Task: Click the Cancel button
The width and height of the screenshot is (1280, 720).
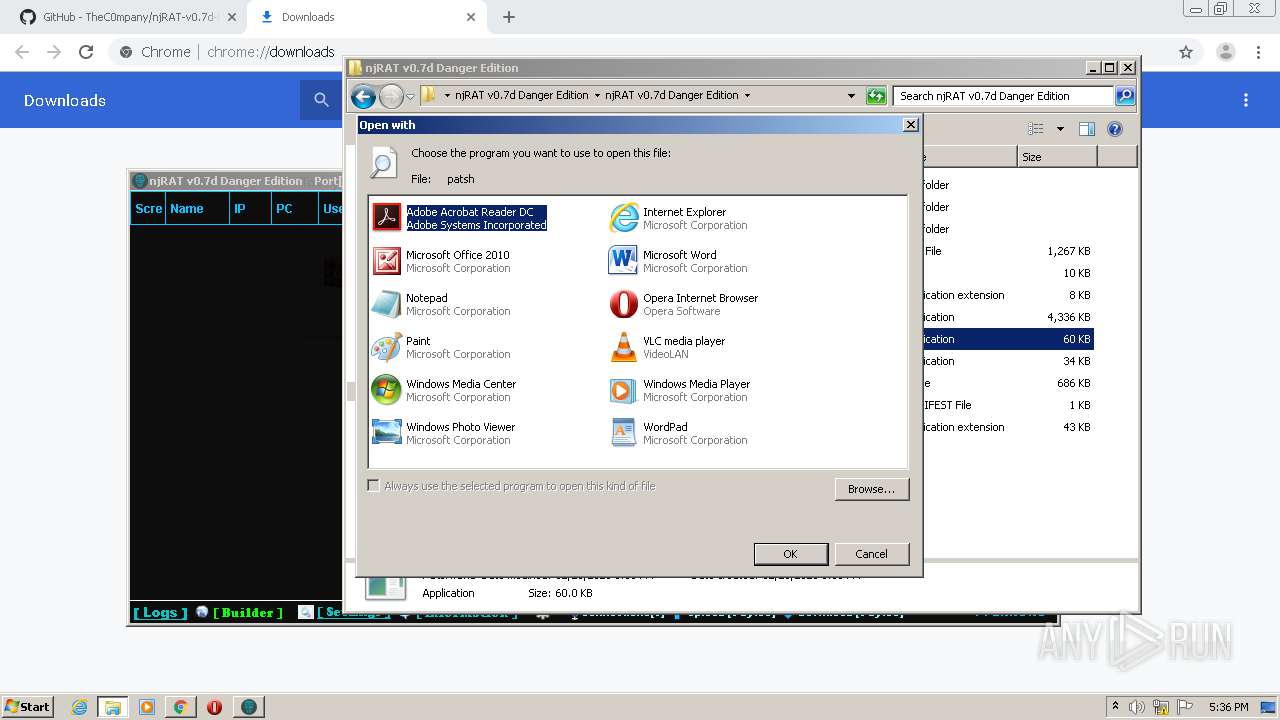Action: (871, 554)
